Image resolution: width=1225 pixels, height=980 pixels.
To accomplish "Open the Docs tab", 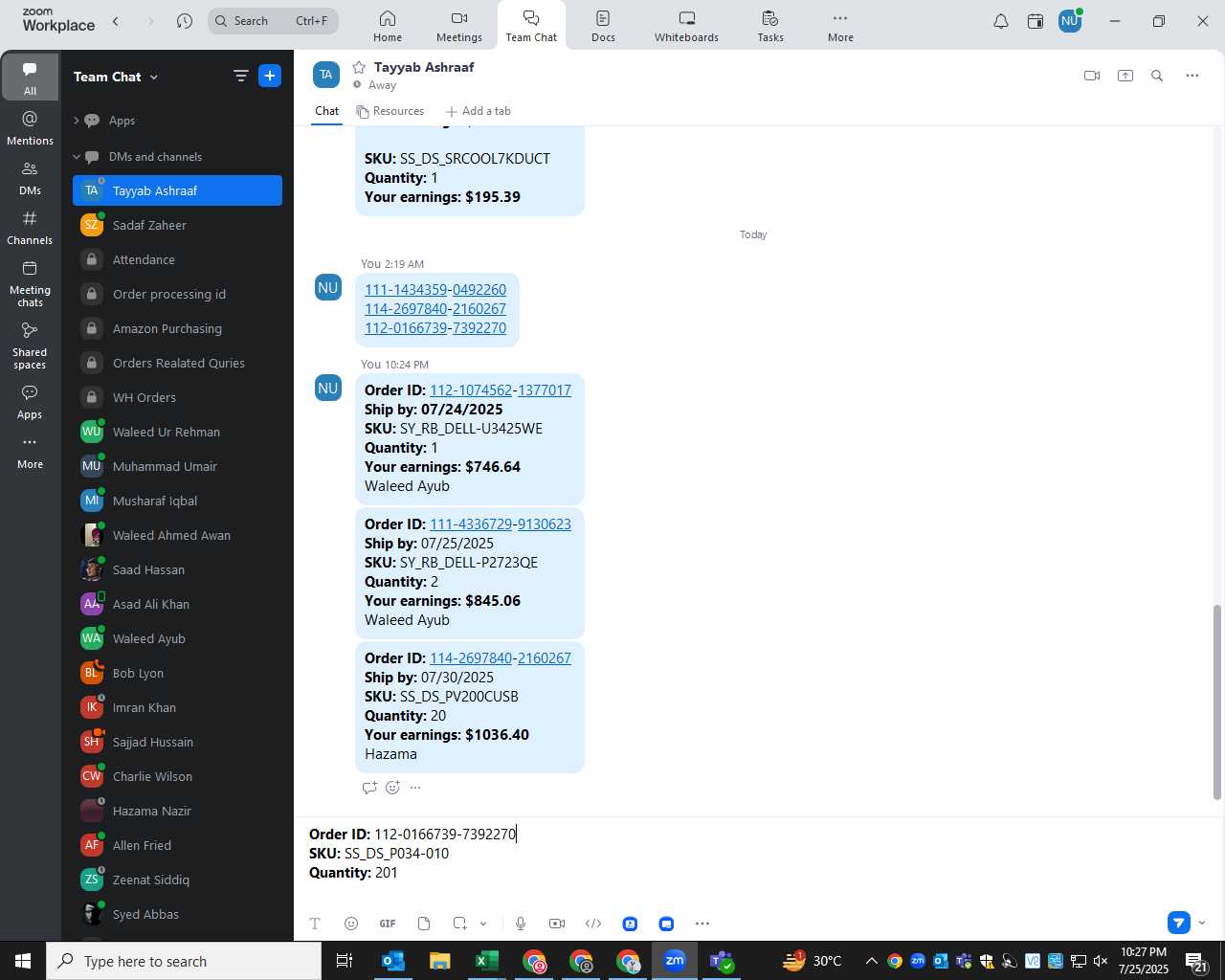I will [x=603, y=26].
